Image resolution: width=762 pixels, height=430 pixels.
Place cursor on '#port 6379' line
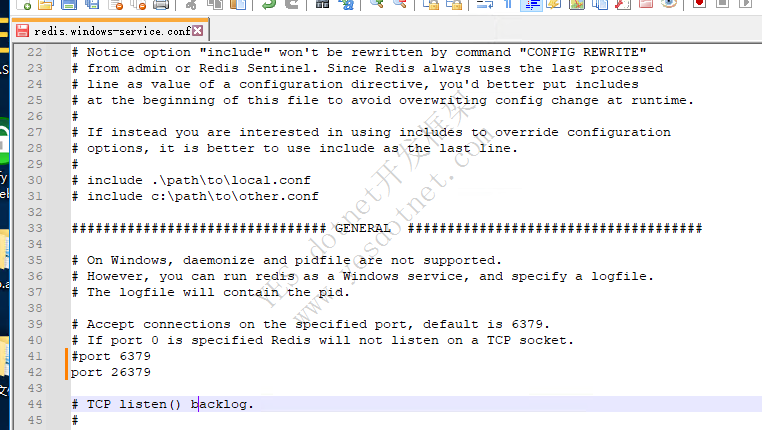(x=111, y=356)
